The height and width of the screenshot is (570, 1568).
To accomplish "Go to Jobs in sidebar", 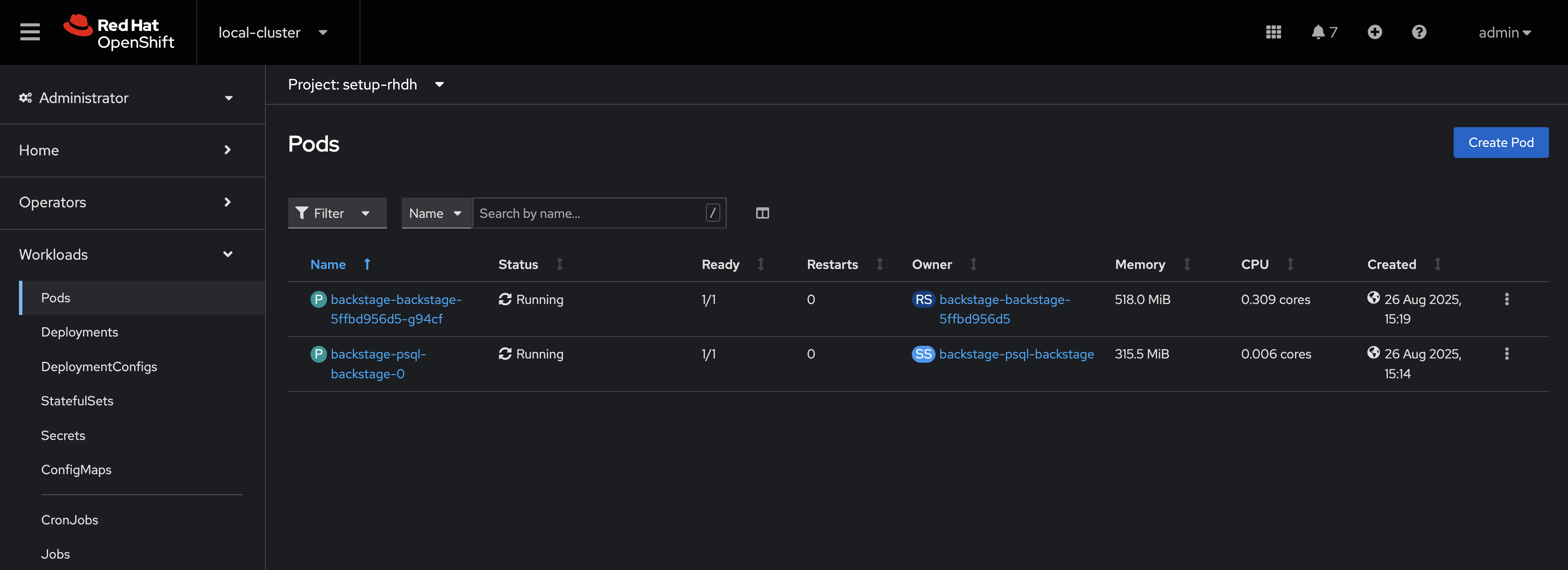I will [55, 554].
